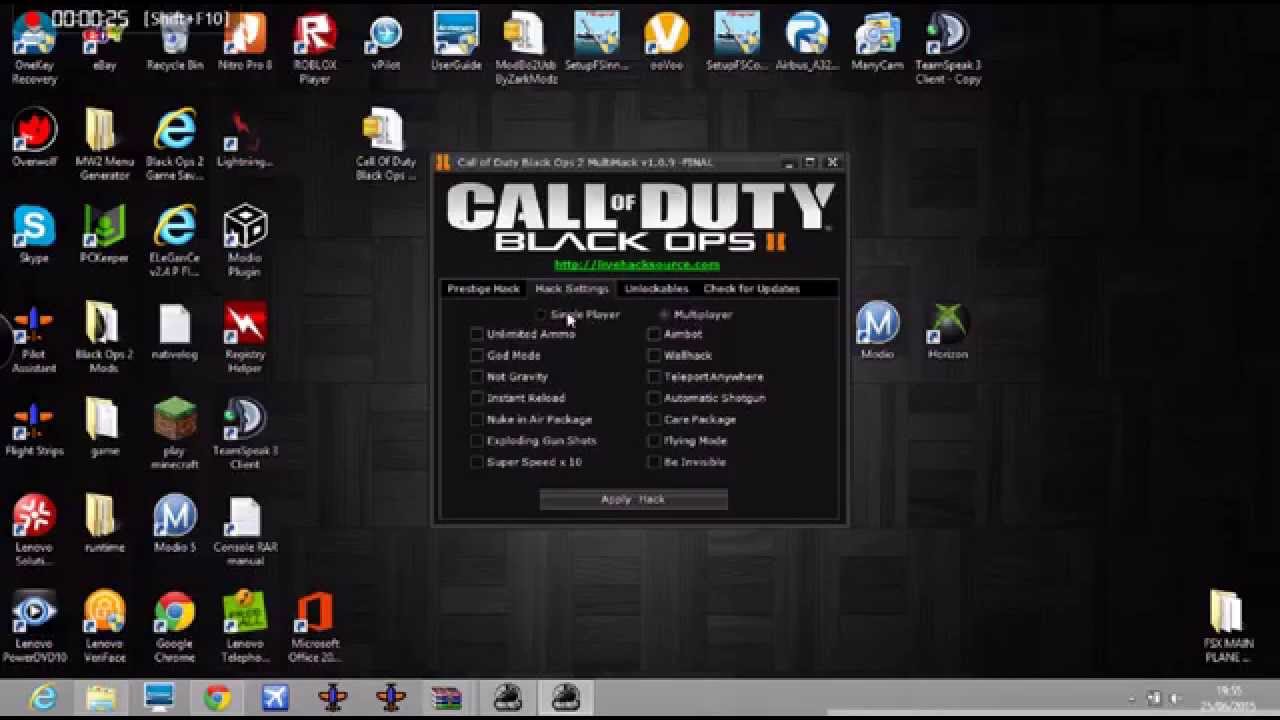Viewport: 1280px width, 720px height.
Task: Select the Console RAR manual file
Action: click(x=245, y=531)
